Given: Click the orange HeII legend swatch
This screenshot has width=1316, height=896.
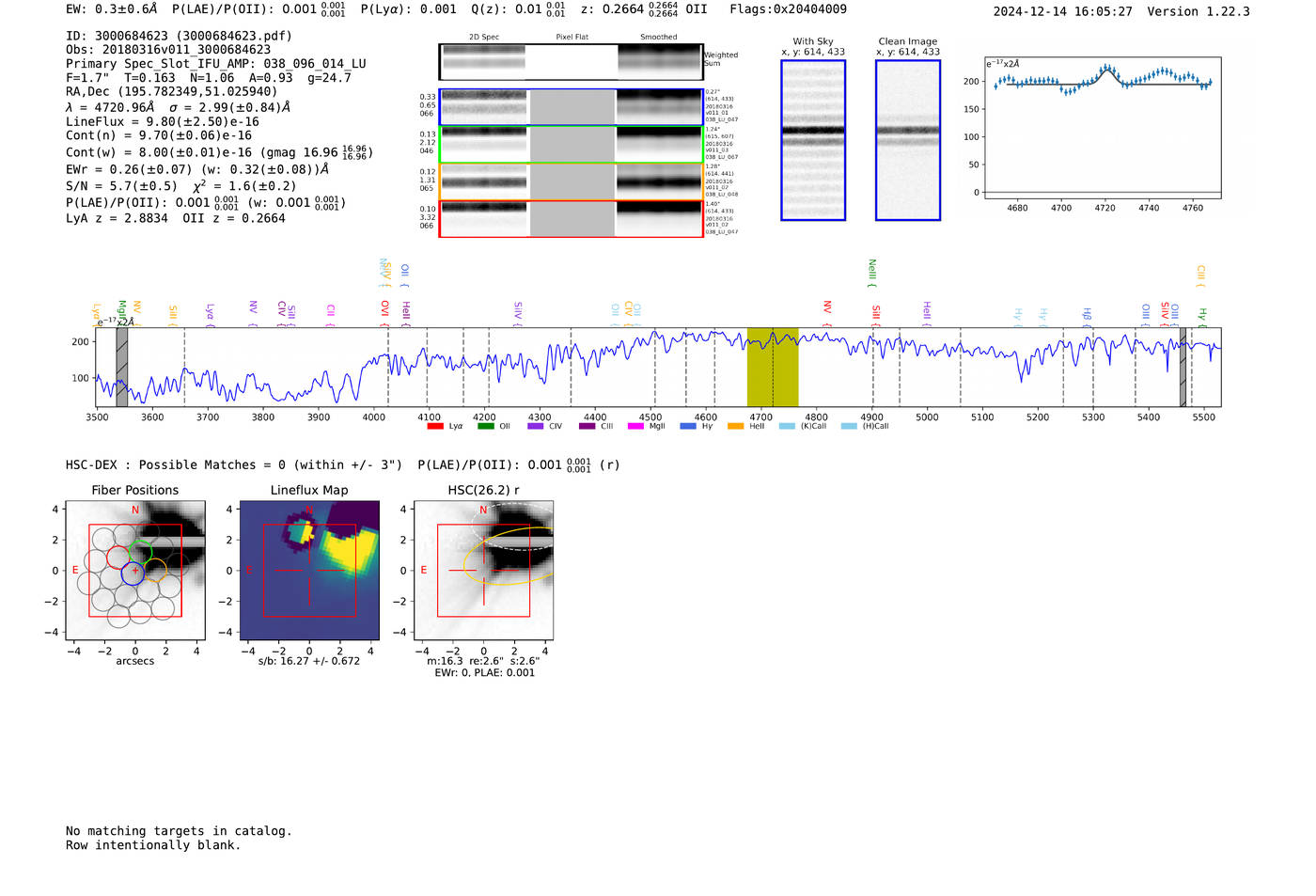Looking at the screenshot, I should 736,426.
